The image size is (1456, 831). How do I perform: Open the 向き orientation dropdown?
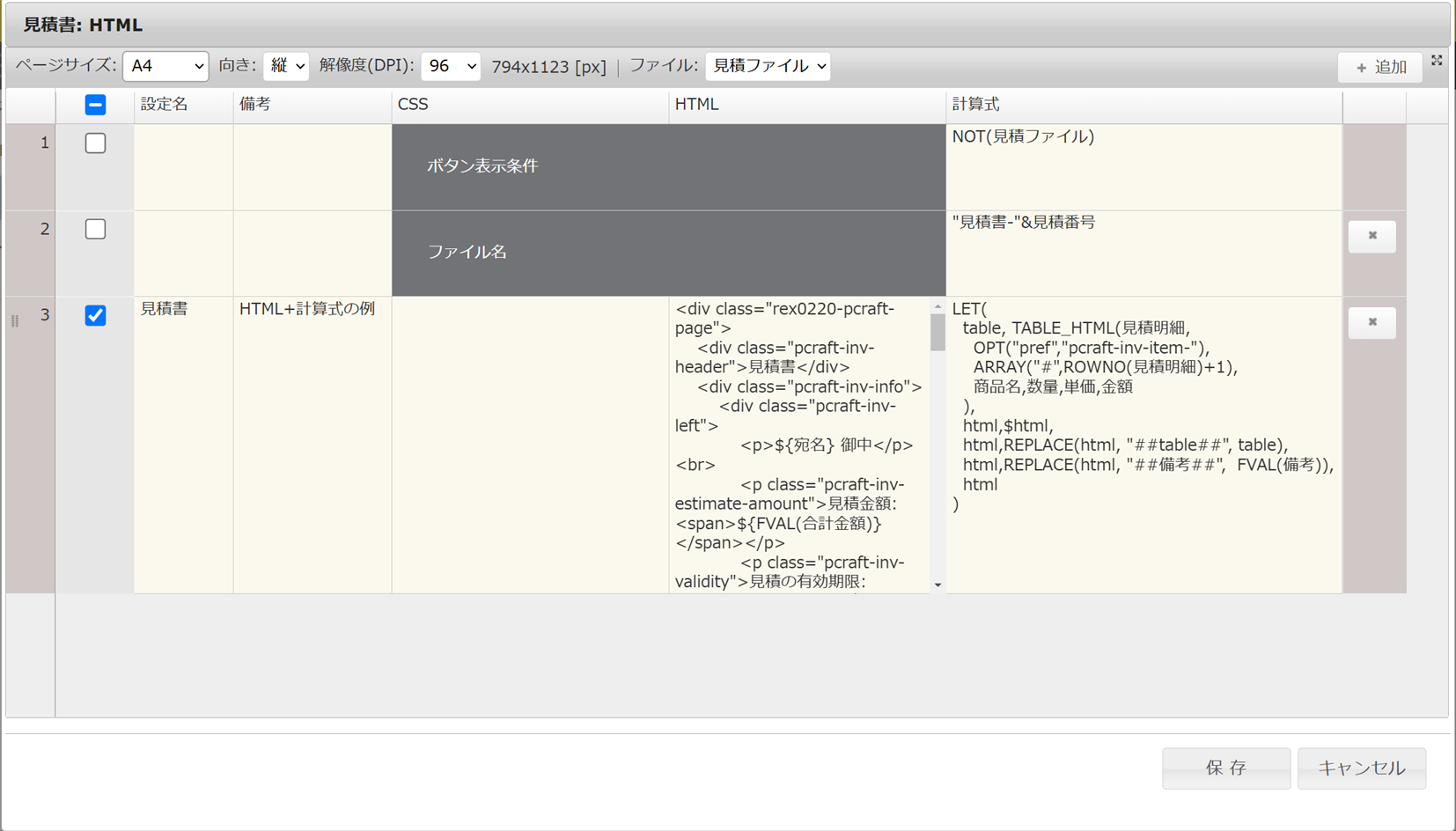tap(286, 66)
